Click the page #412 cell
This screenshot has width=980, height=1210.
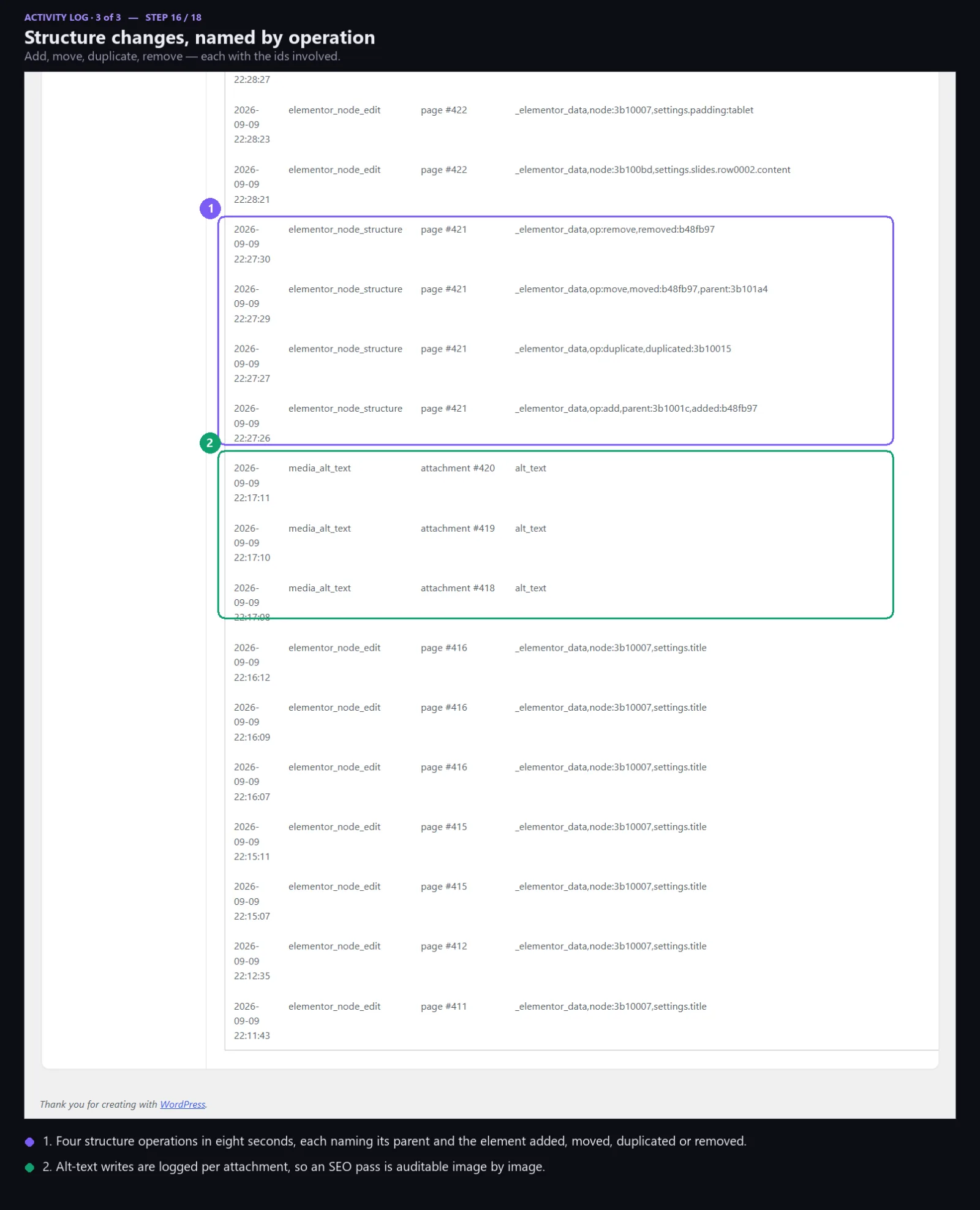pyautogui.click(x=443, y=946)
